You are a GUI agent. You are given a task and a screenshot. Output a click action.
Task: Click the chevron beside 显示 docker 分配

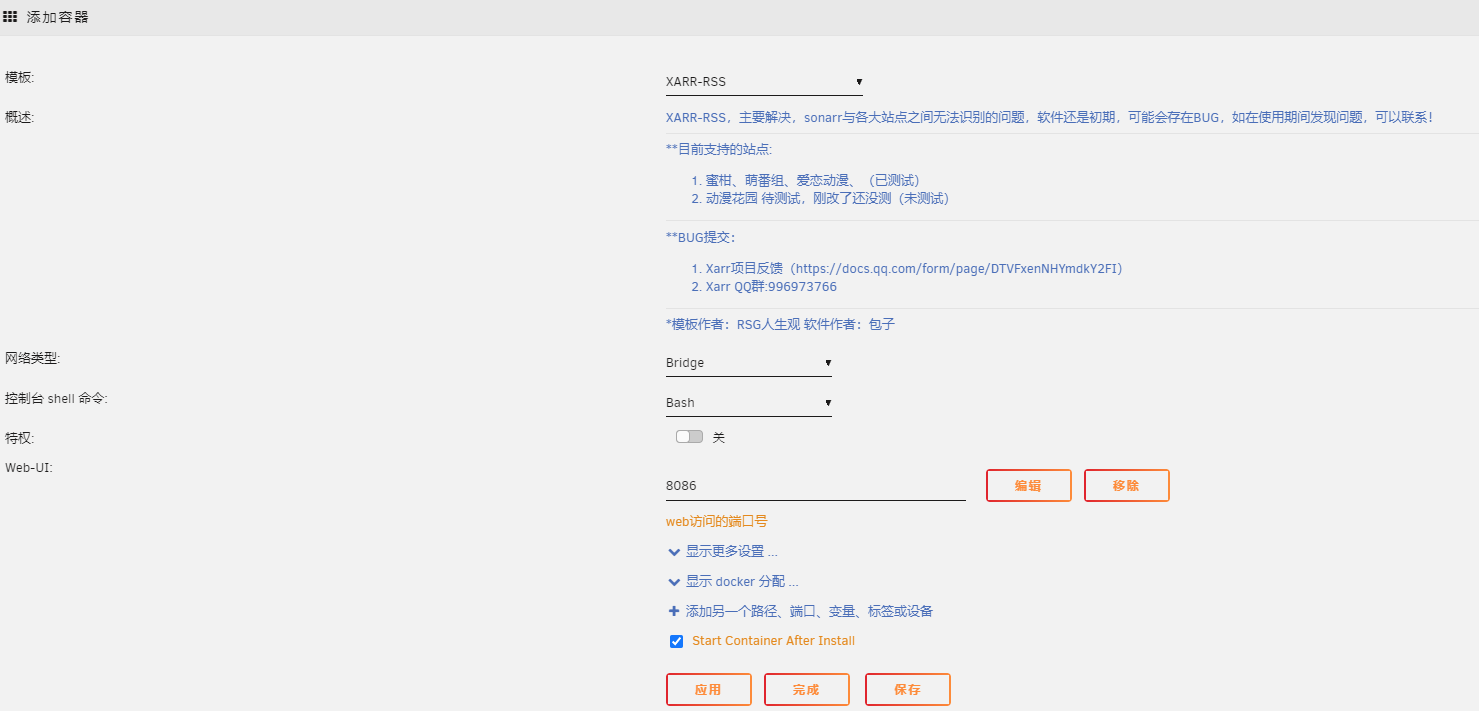(674, 581)
